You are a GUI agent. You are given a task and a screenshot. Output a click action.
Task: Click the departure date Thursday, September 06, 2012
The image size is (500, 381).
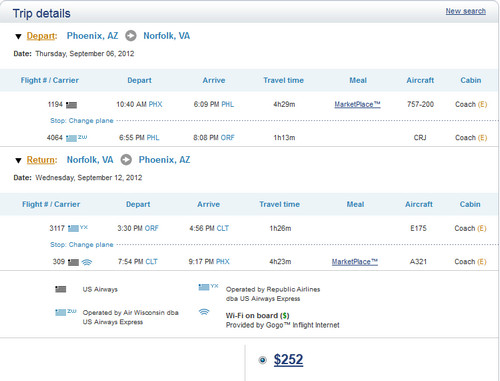(85, 54)
